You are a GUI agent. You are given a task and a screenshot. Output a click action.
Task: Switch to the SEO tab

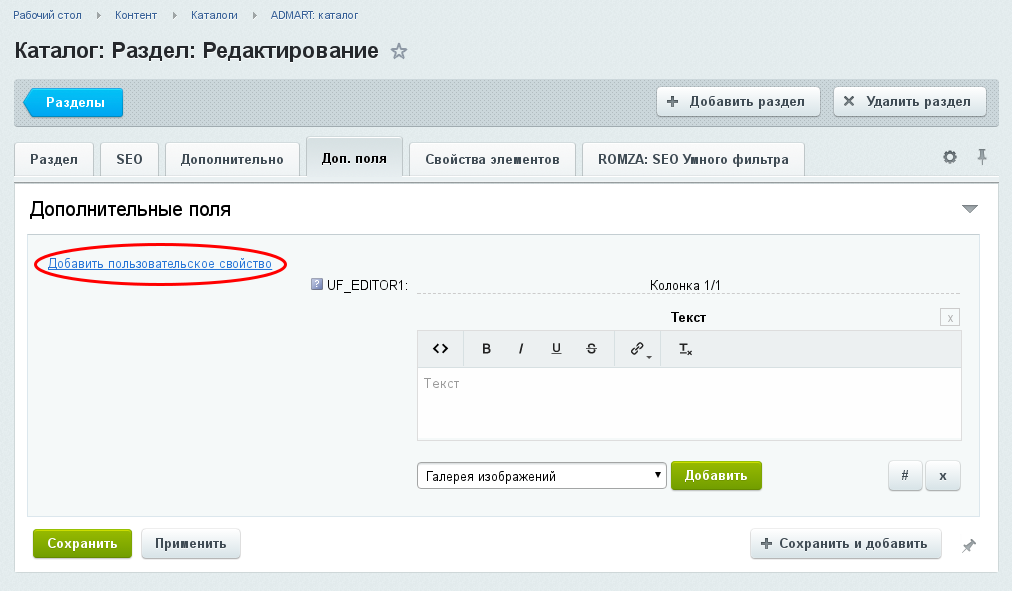(129, 159)
